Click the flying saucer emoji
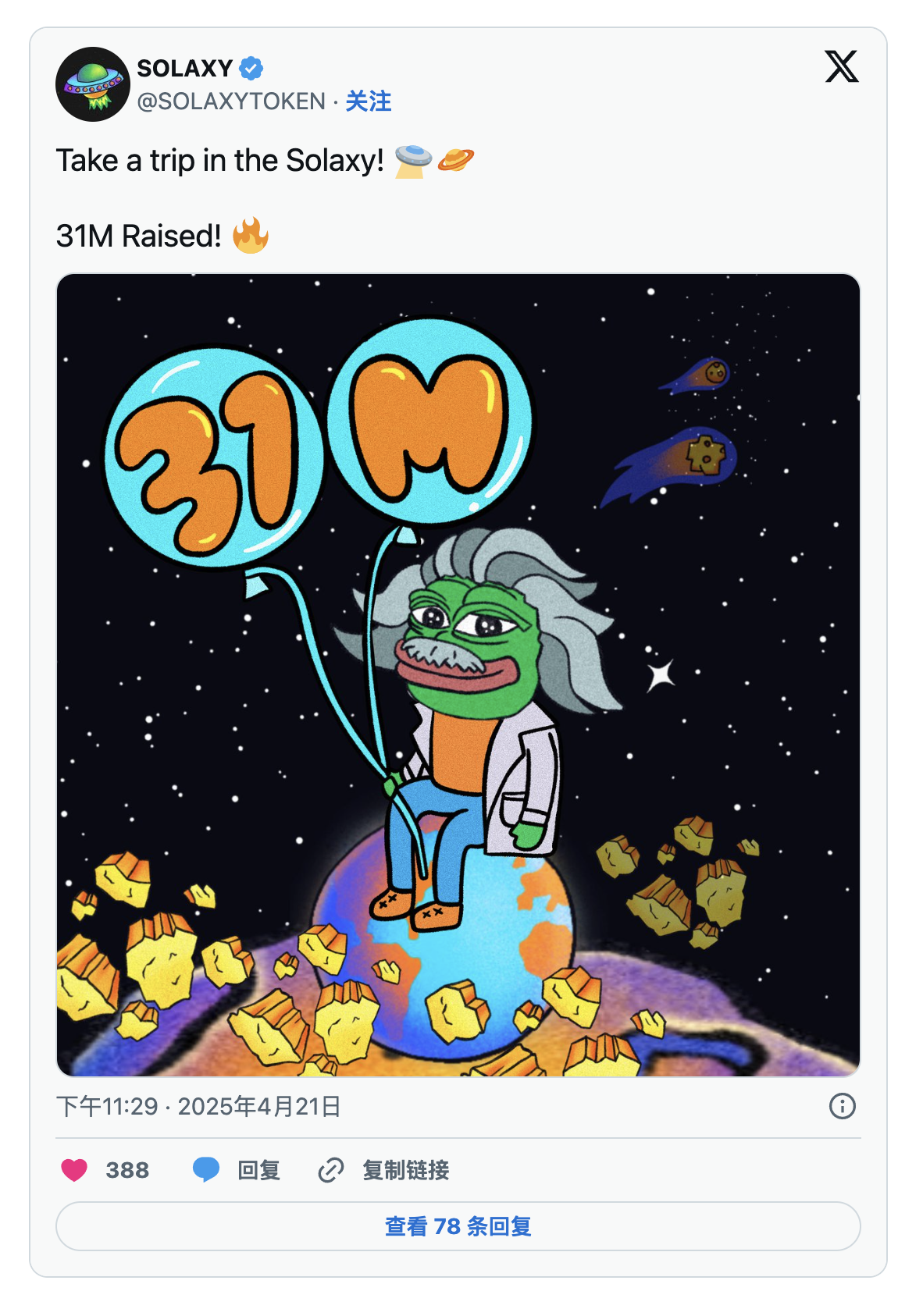 point(413,162)
